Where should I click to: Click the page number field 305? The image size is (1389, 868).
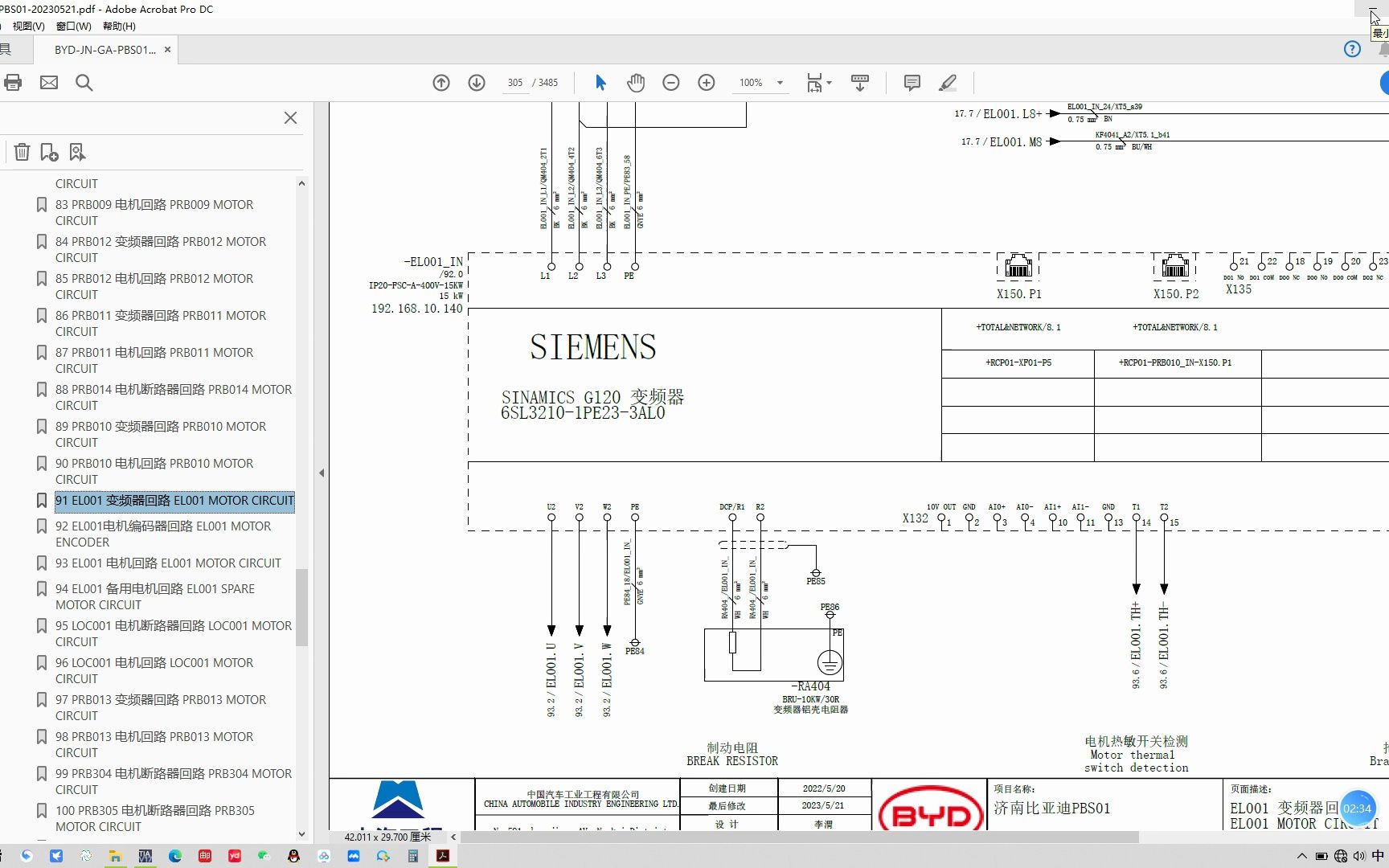click(x=515, y=83)
